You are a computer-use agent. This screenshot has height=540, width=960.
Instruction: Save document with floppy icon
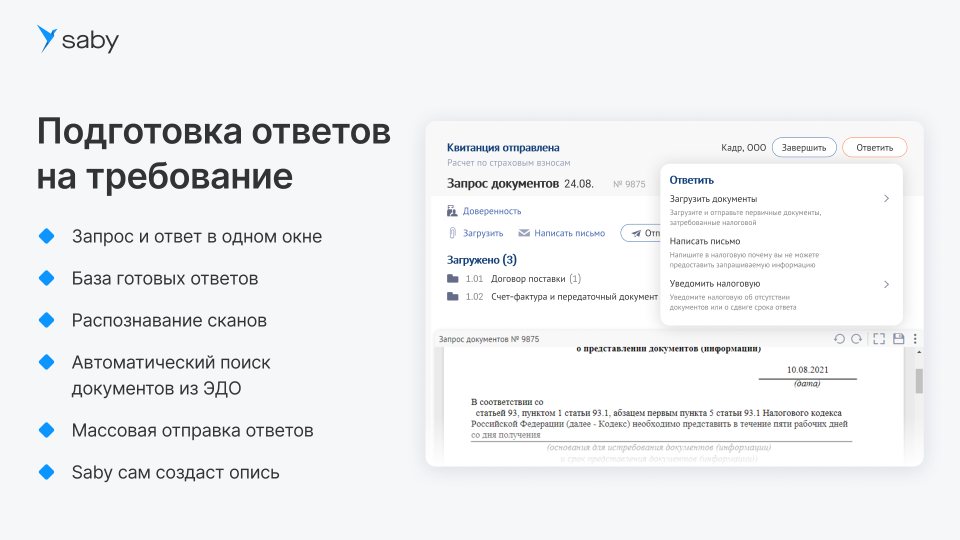[899, 339]
